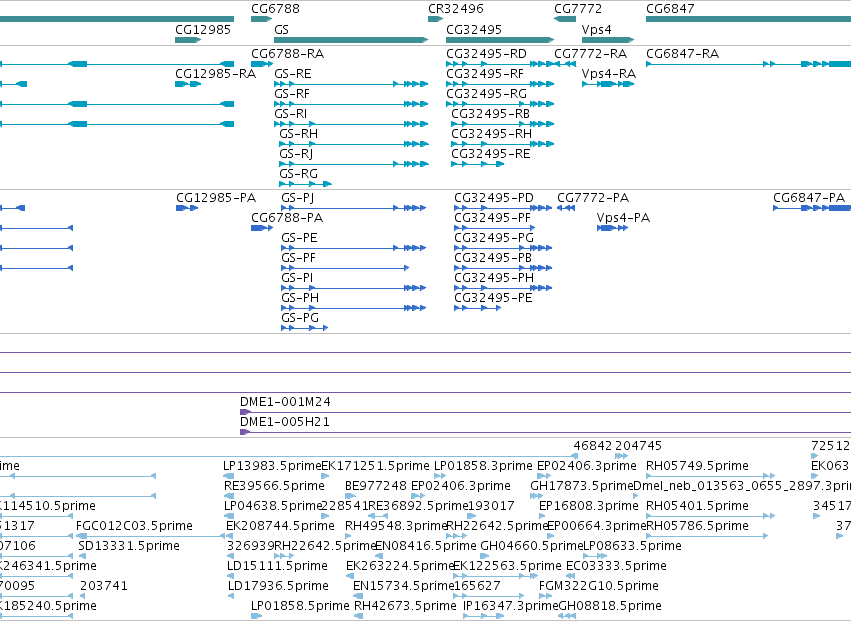The height and width of the screenshot is (621, 851).
Task: Select the CG6847 gene label
Action: click(670, 9)
